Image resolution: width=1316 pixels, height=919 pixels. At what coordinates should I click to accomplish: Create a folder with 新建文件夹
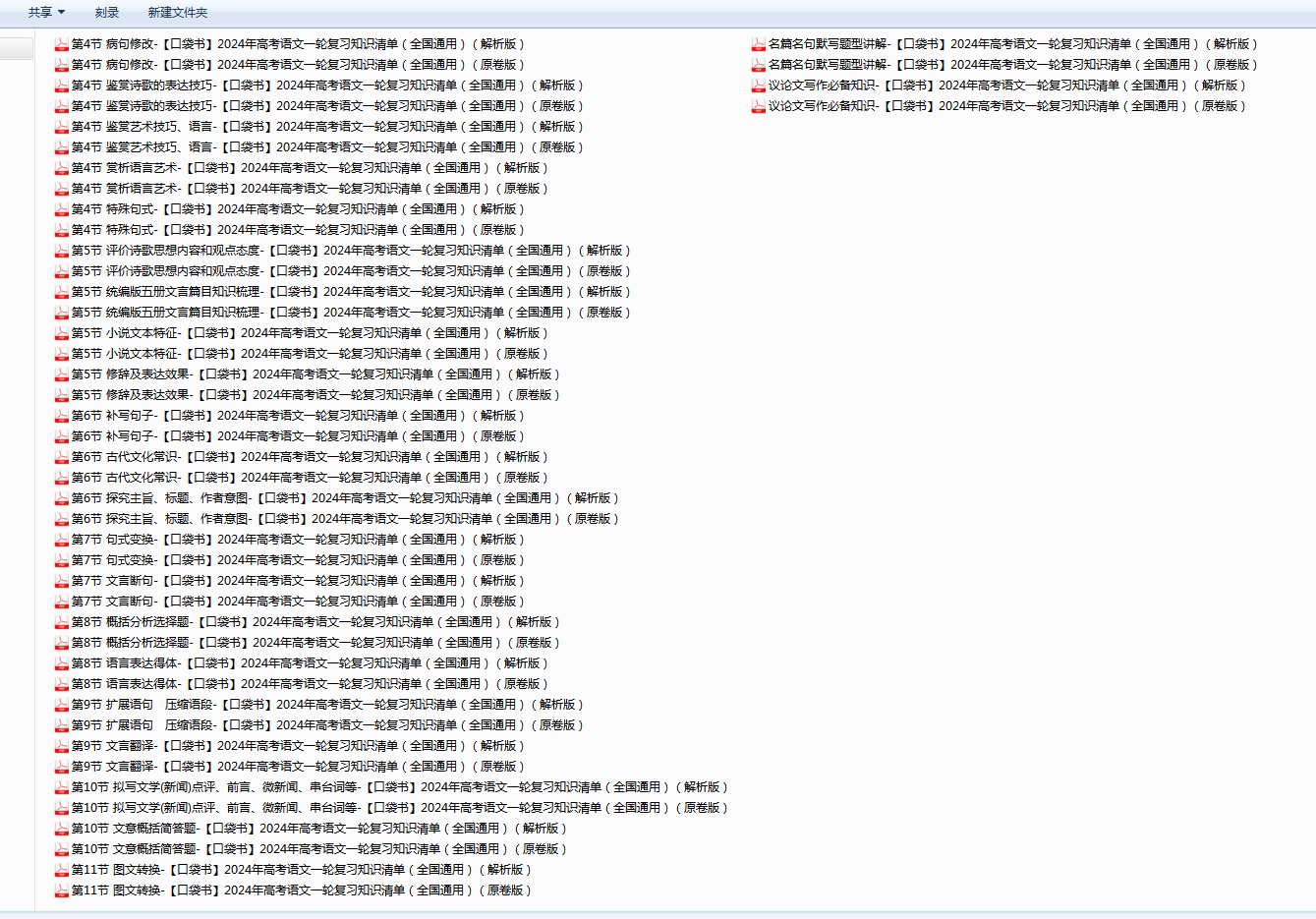[178, 13]
